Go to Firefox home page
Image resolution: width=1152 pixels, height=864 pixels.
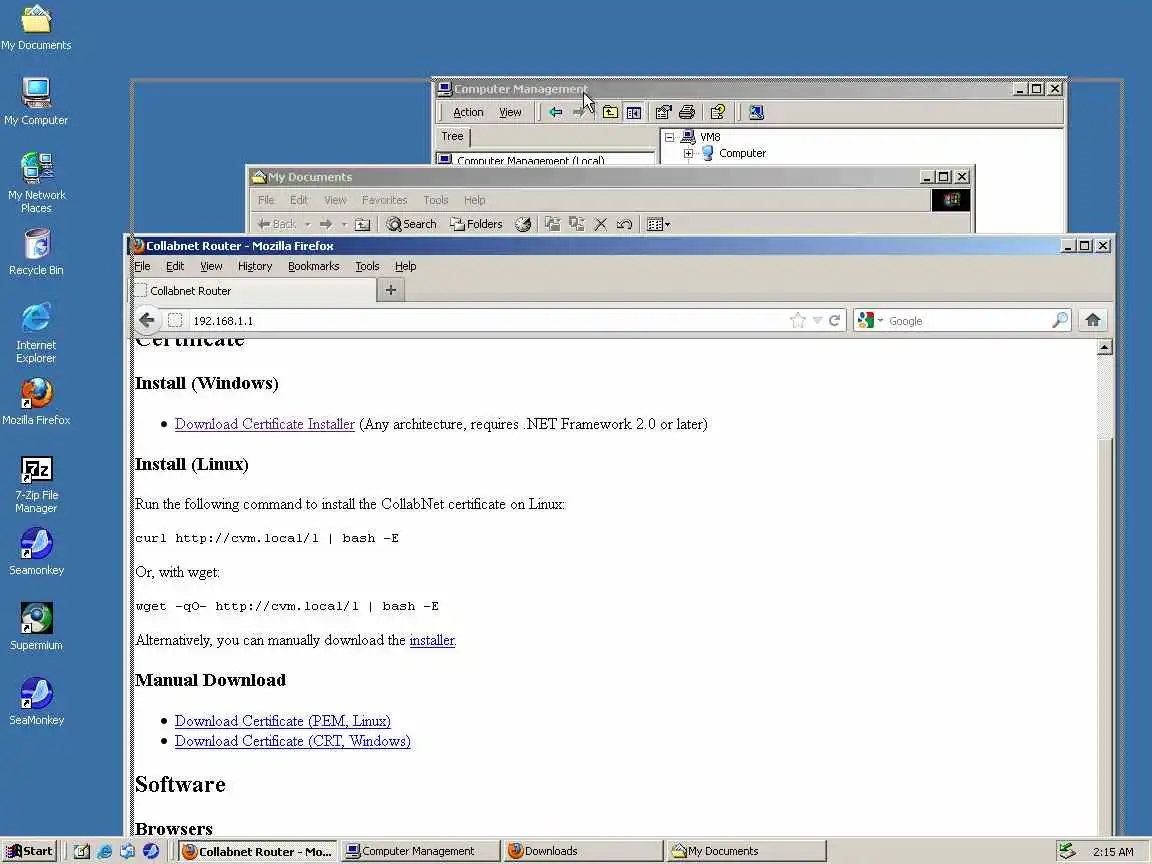(1092, 320)
